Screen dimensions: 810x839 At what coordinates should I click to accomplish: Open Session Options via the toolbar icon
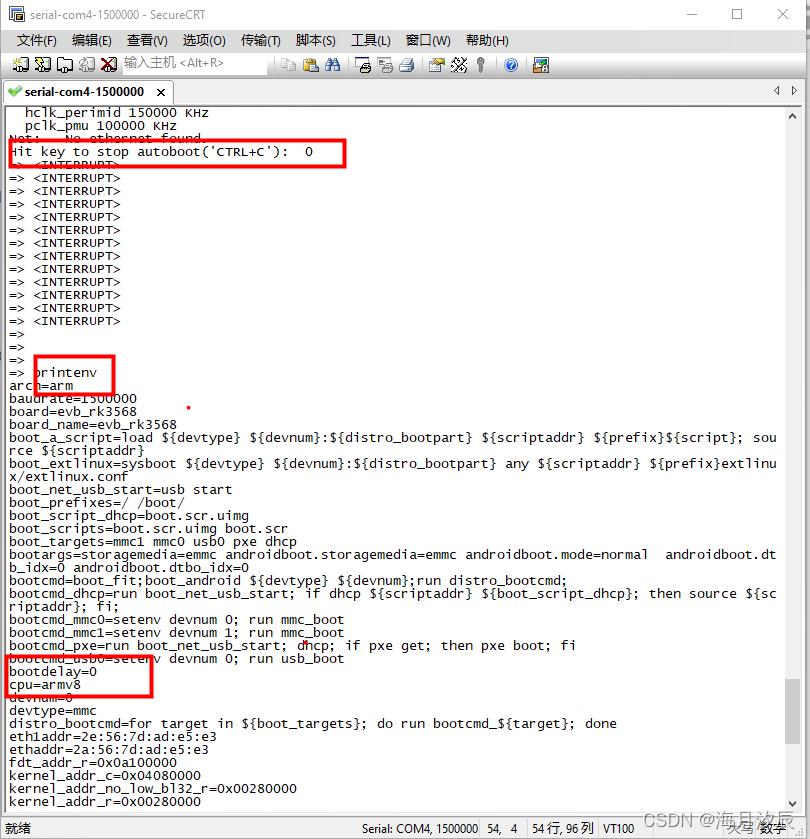point(436,64)
